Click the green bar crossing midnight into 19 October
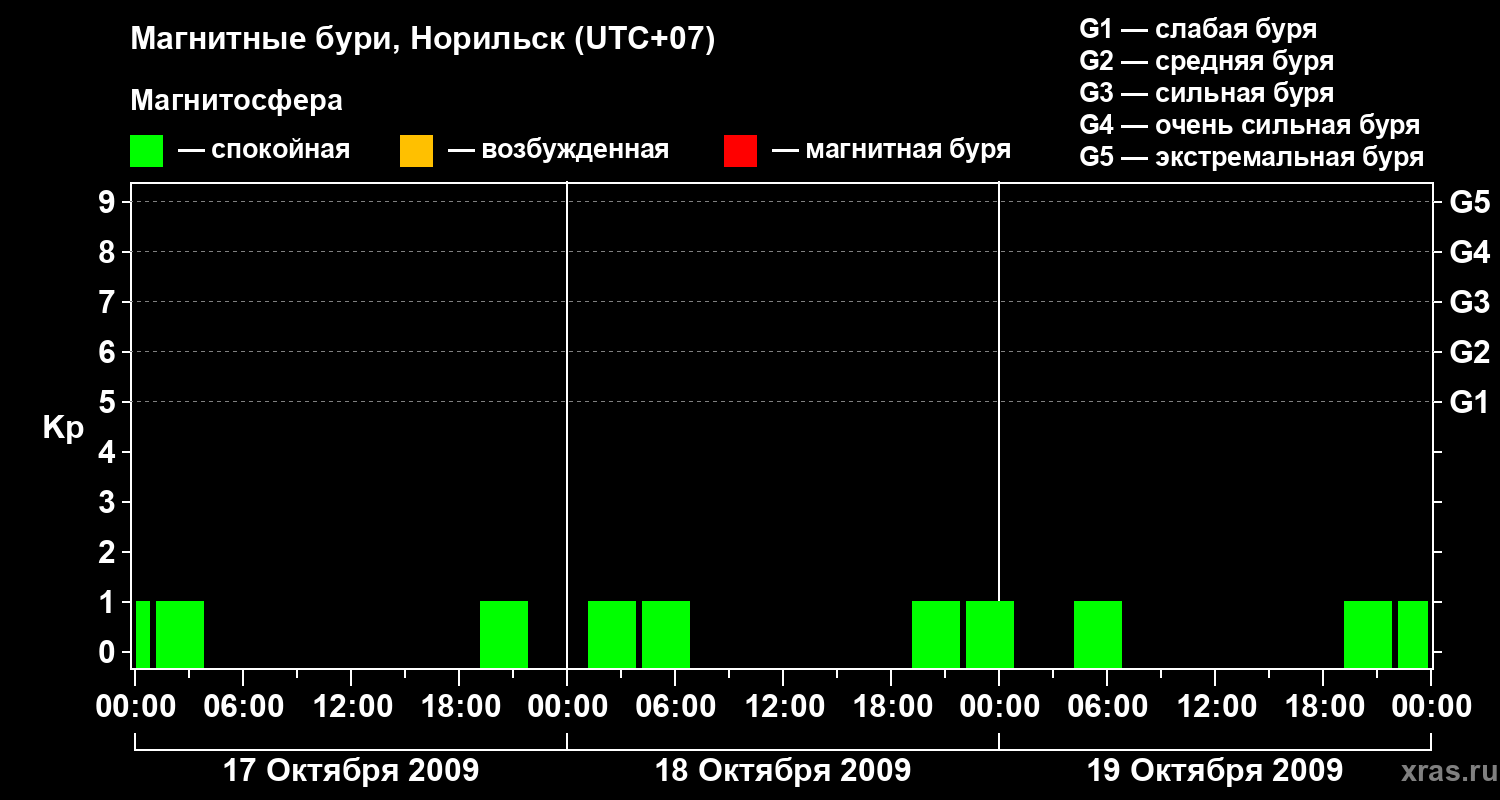1500x800 pixels. coord(990,634)
